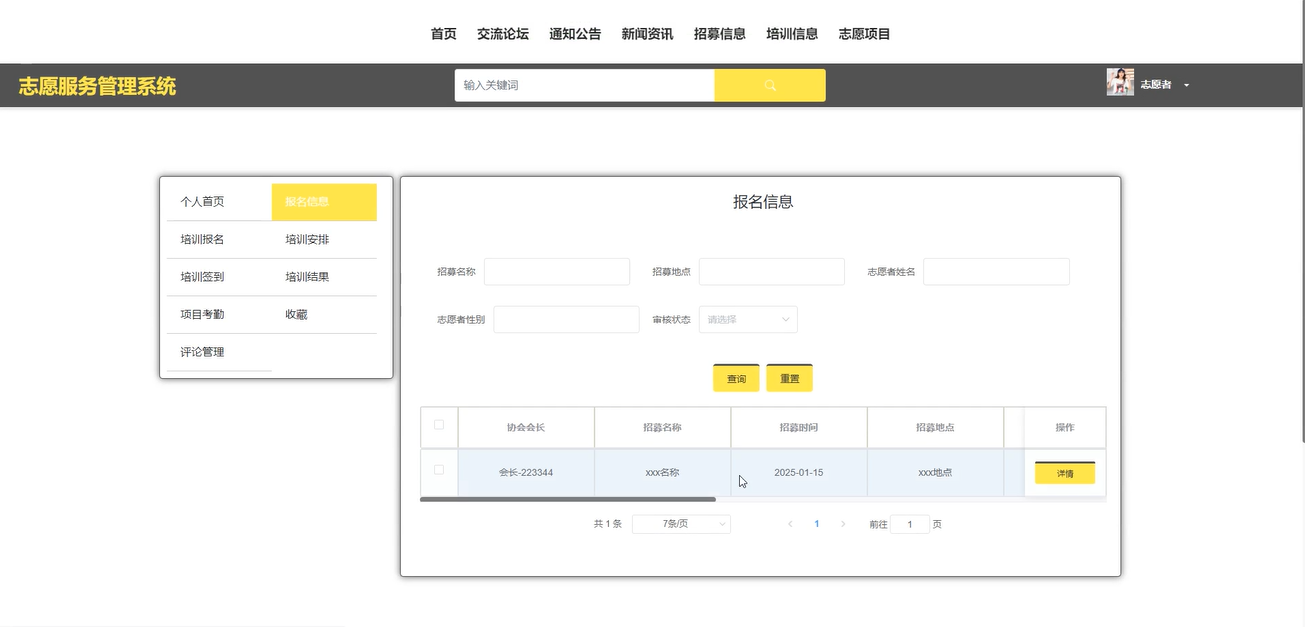Open 详情 for the listed record

point(1064,474)
